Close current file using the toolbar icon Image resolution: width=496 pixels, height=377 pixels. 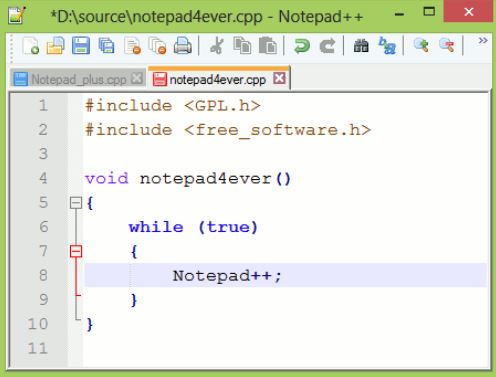[x=132, y=46]
